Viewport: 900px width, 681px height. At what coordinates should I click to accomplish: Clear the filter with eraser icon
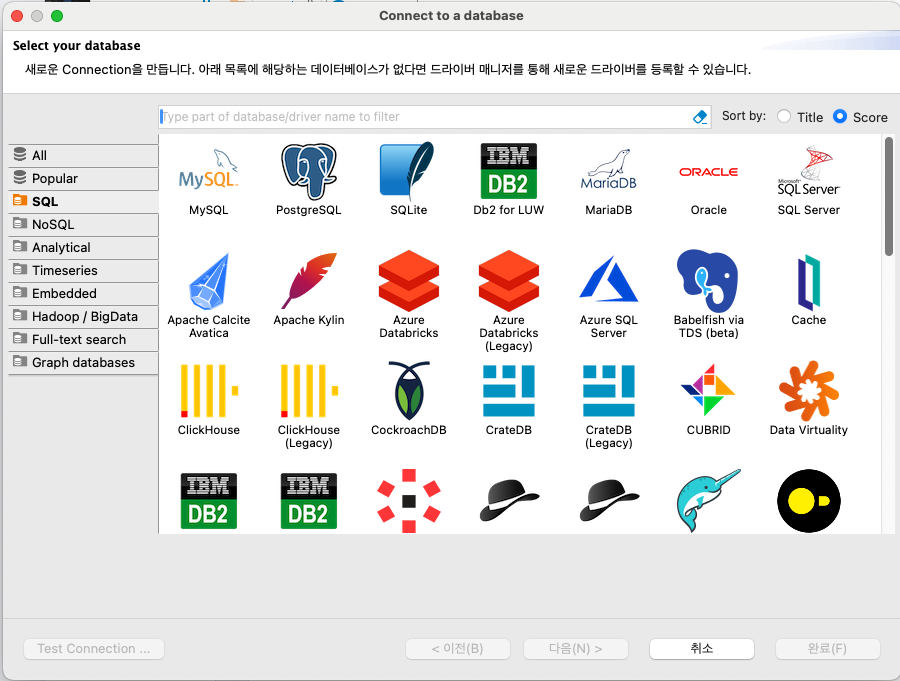(700, 117)
